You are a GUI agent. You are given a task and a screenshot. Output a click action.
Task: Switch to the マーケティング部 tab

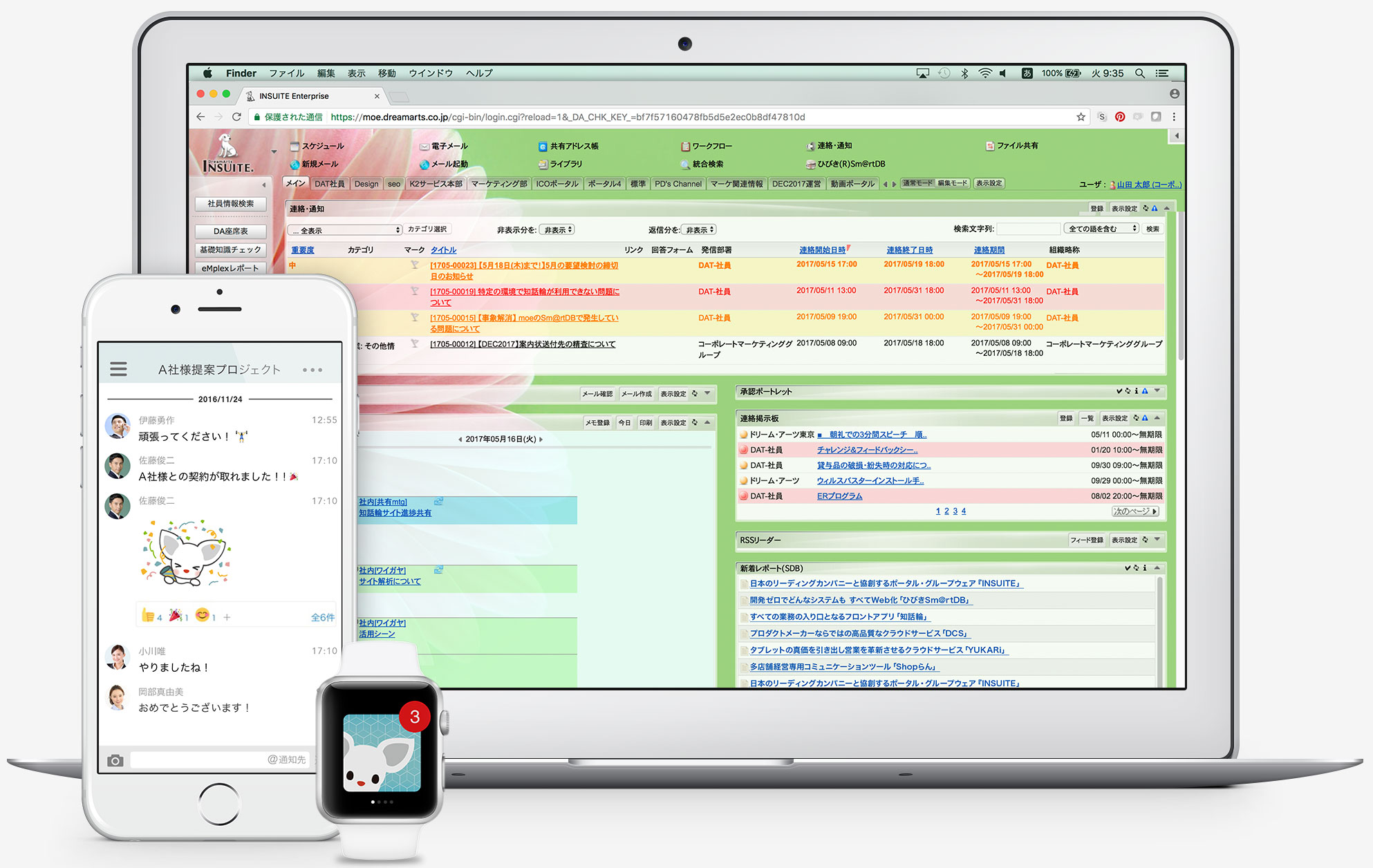pyautogui.click(x=499, y=184)
